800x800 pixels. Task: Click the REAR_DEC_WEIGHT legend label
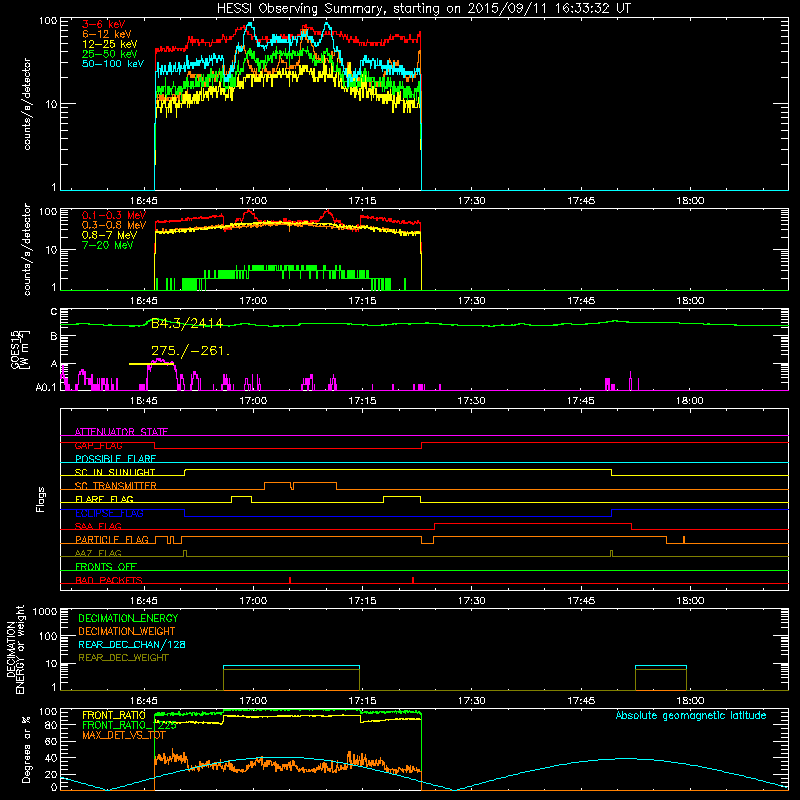(123, 658)
